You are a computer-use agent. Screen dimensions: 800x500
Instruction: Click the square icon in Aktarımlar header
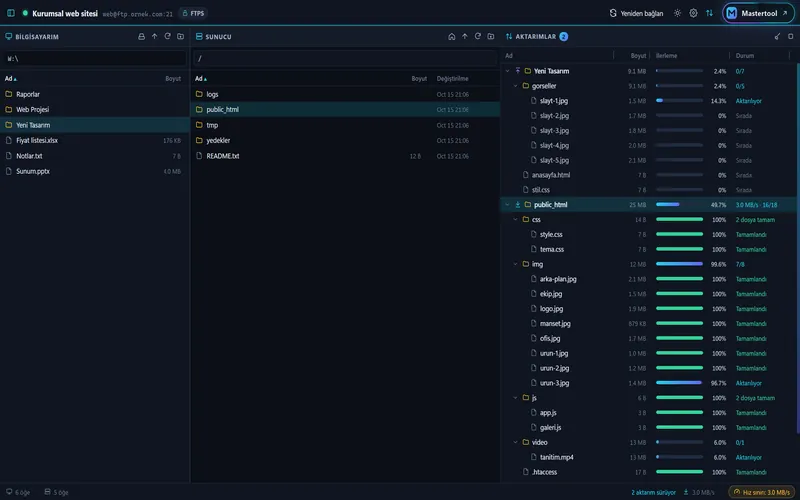point(790,37)
